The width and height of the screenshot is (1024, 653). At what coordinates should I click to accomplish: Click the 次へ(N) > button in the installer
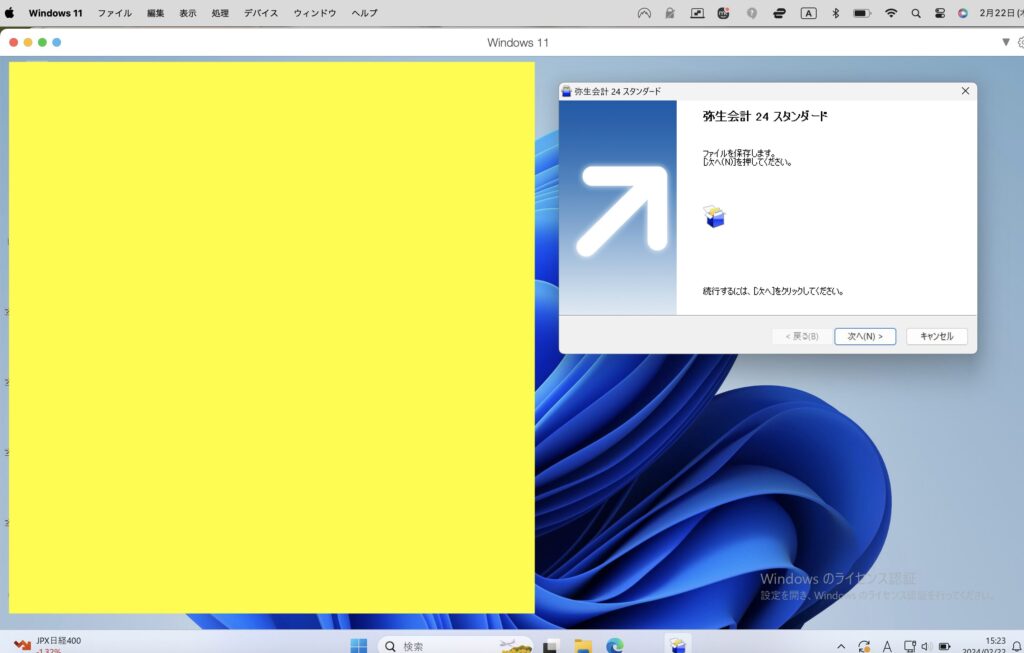865,336
